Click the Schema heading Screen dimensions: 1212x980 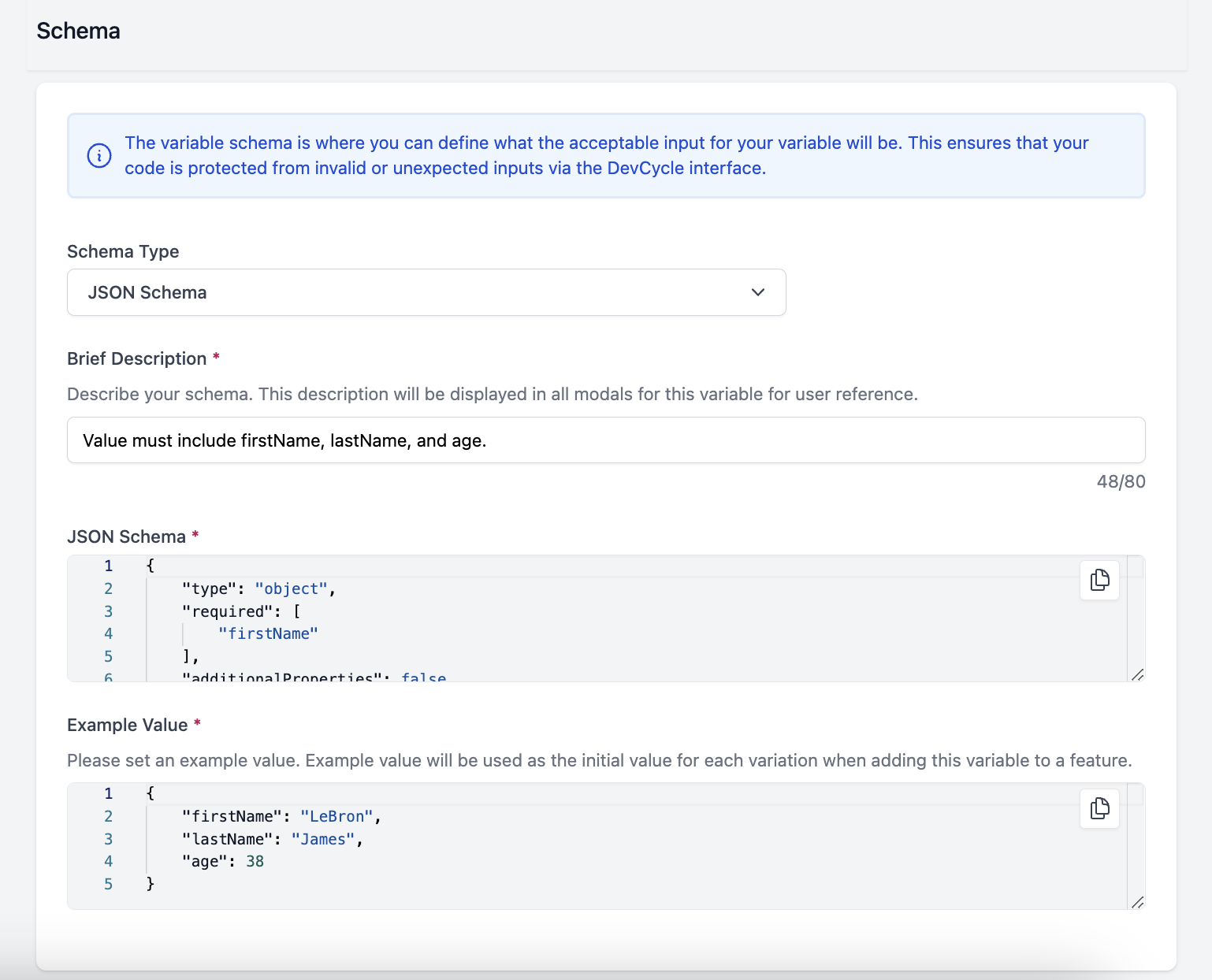click(78, 31)
